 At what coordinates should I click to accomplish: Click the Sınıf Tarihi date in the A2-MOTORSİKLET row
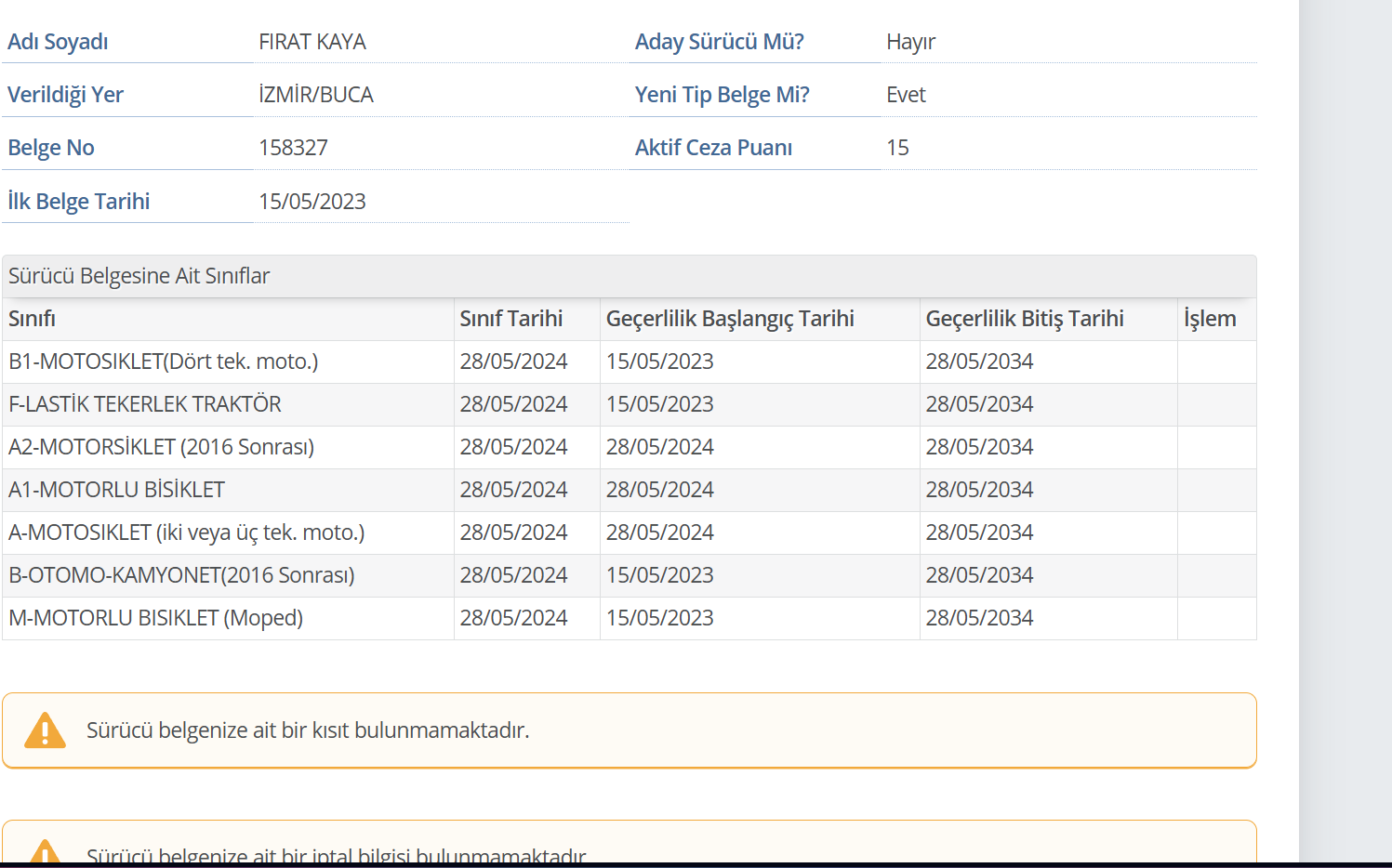[513, 447]
